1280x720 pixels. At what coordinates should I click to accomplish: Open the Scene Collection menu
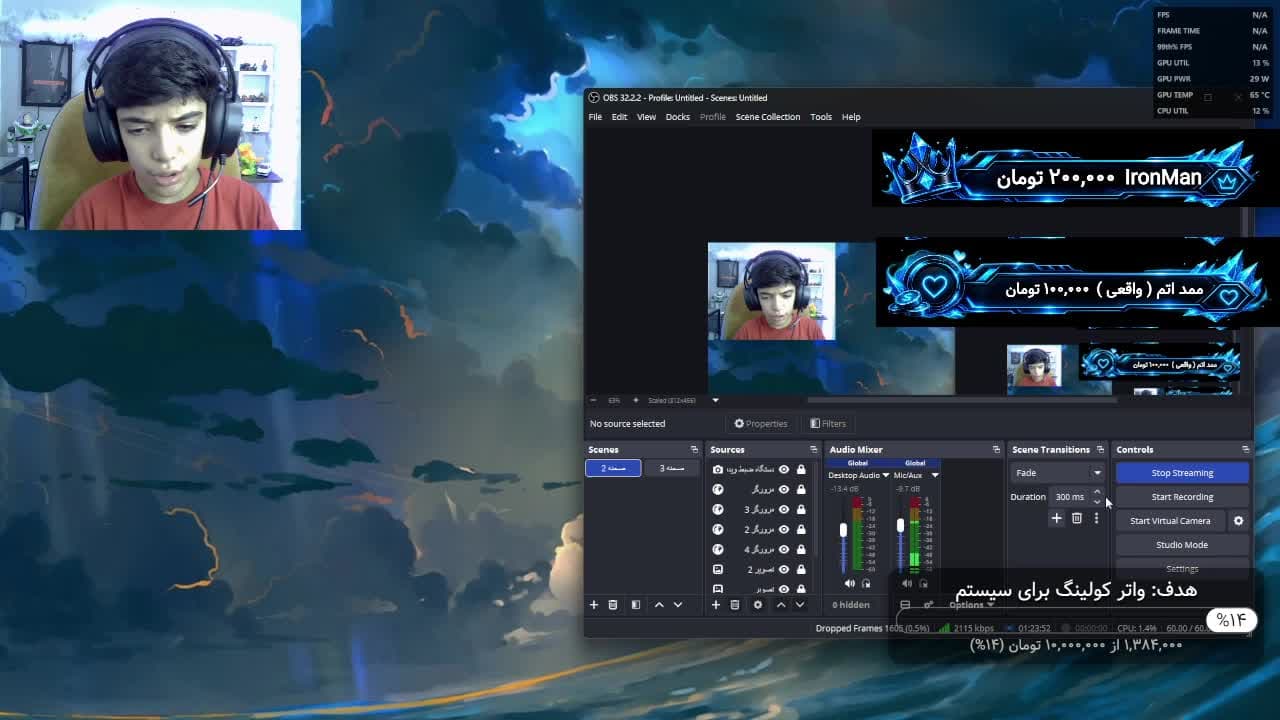pos(768,117)
